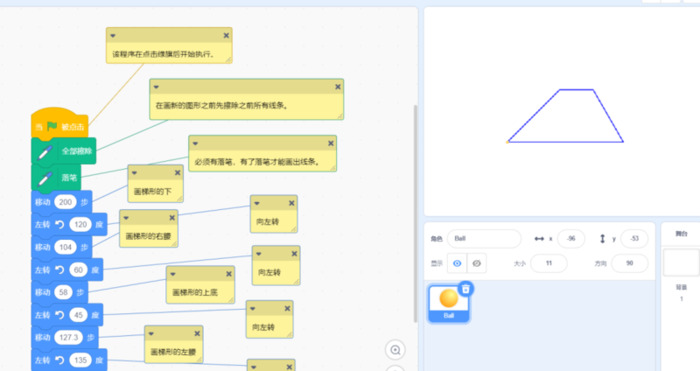Collapse the 向左转 comment linked to 左转 120
Viewport: 700px width, 371px height.
pos(257,203)
